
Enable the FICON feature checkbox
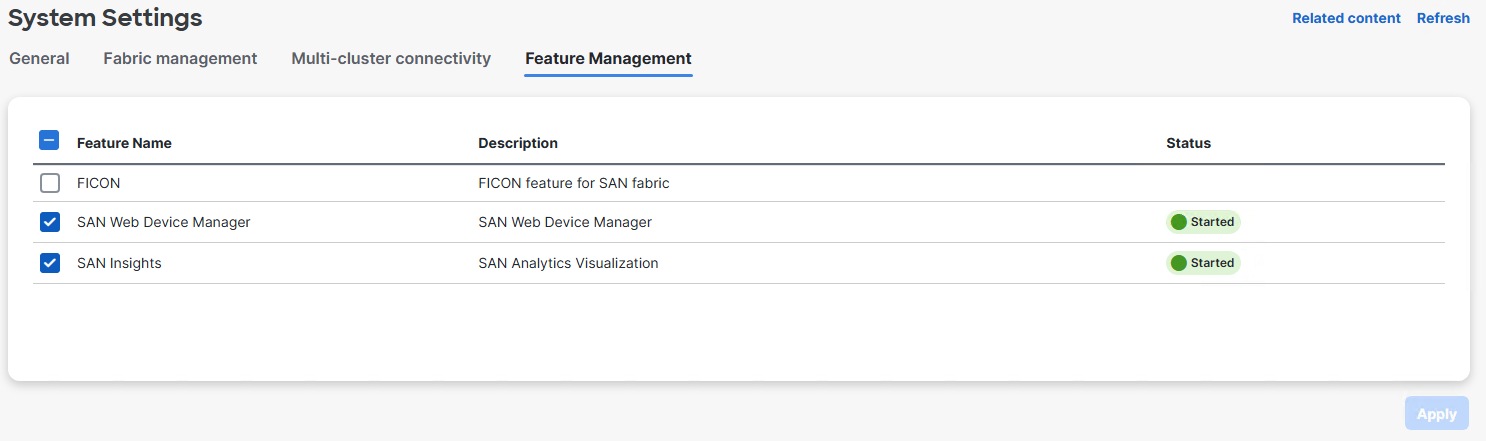pyautogui.click(x=49, y=183)
